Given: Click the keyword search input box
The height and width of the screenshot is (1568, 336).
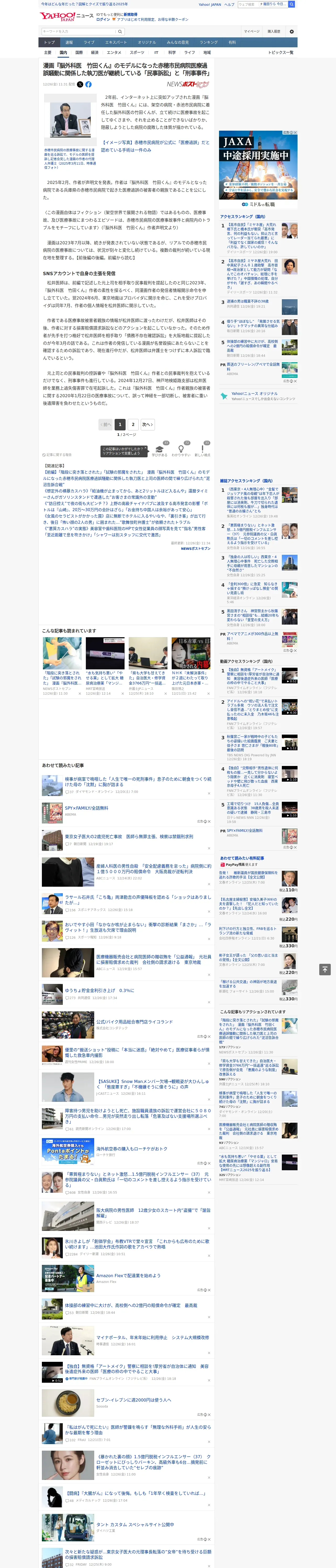Looking at the screenshot, I should tap(79, 31).
